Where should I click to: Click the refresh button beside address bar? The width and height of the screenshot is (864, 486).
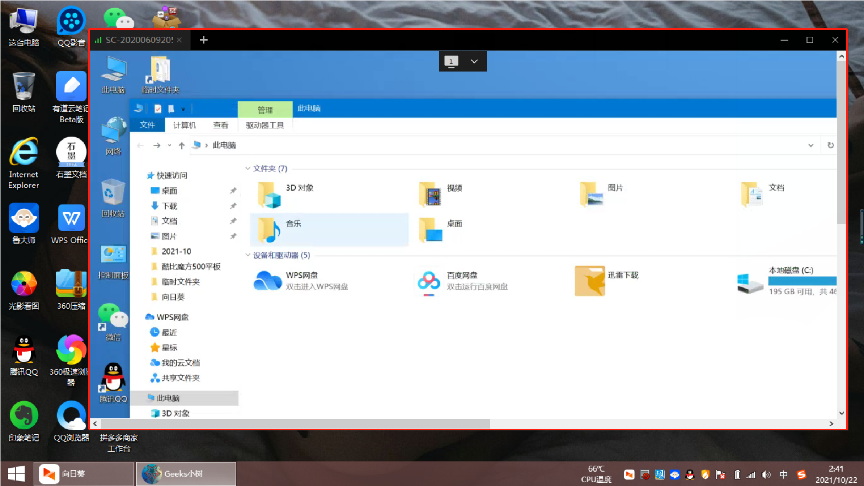830,145
